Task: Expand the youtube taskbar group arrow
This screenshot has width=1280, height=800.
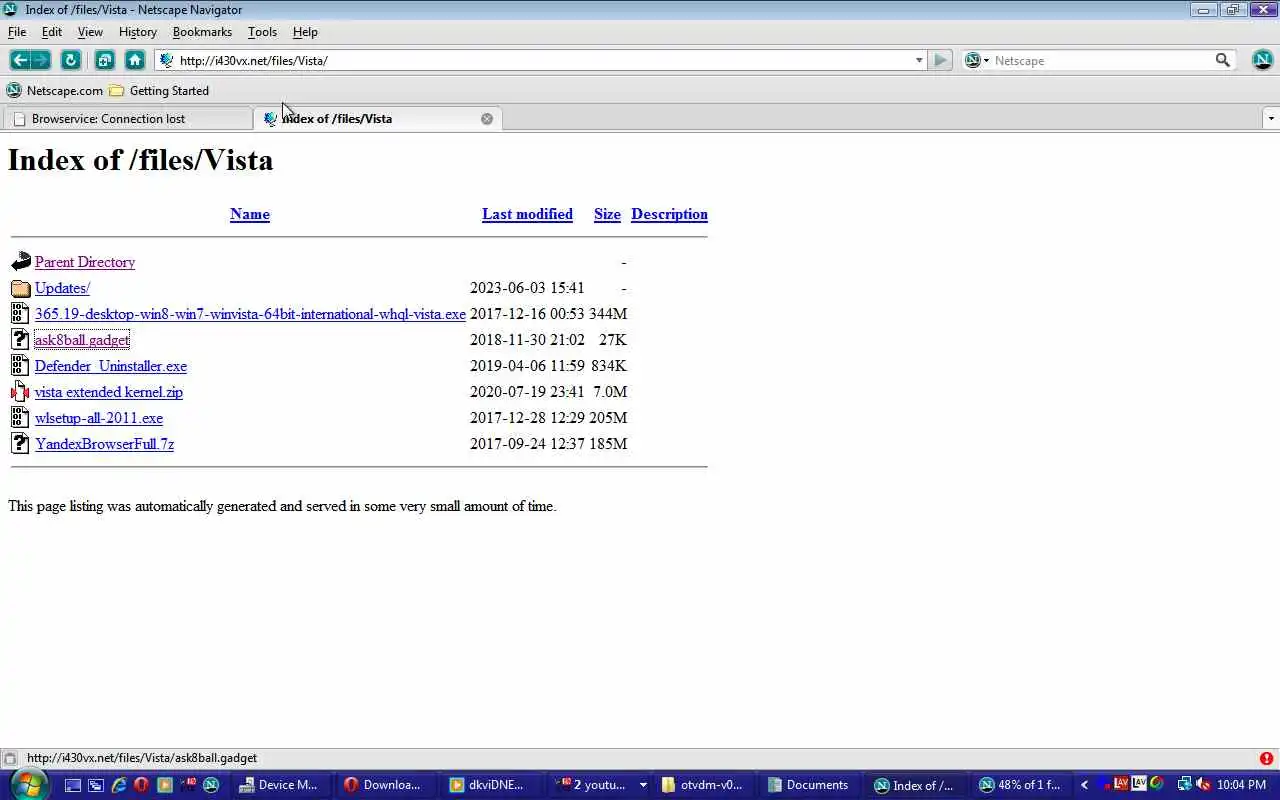Action: click(x=643, y=785)
